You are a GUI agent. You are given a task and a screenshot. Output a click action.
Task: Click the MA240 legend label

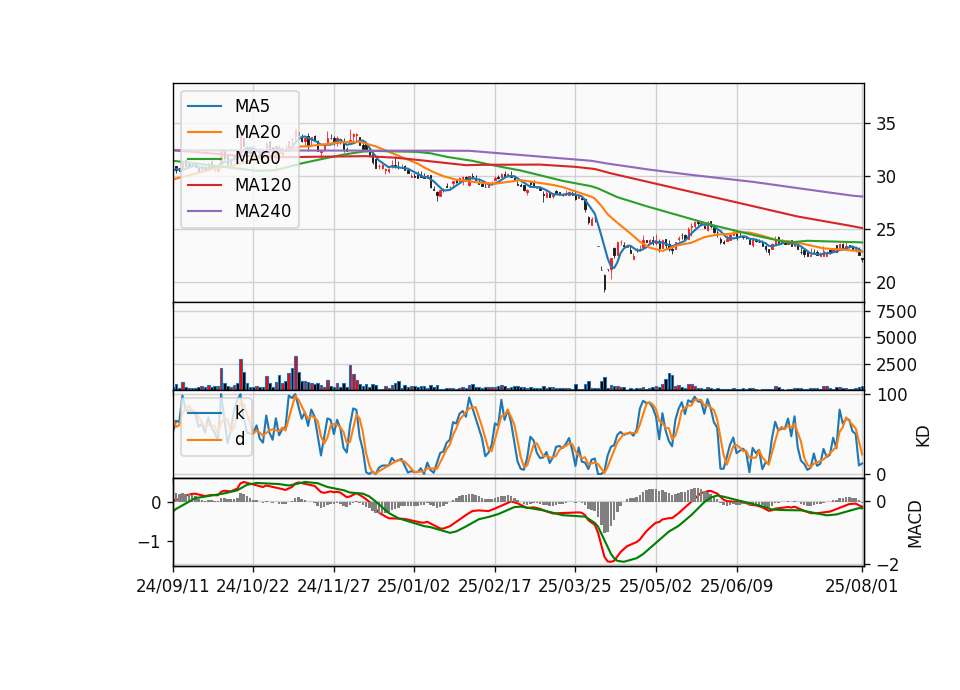[263, 211]
